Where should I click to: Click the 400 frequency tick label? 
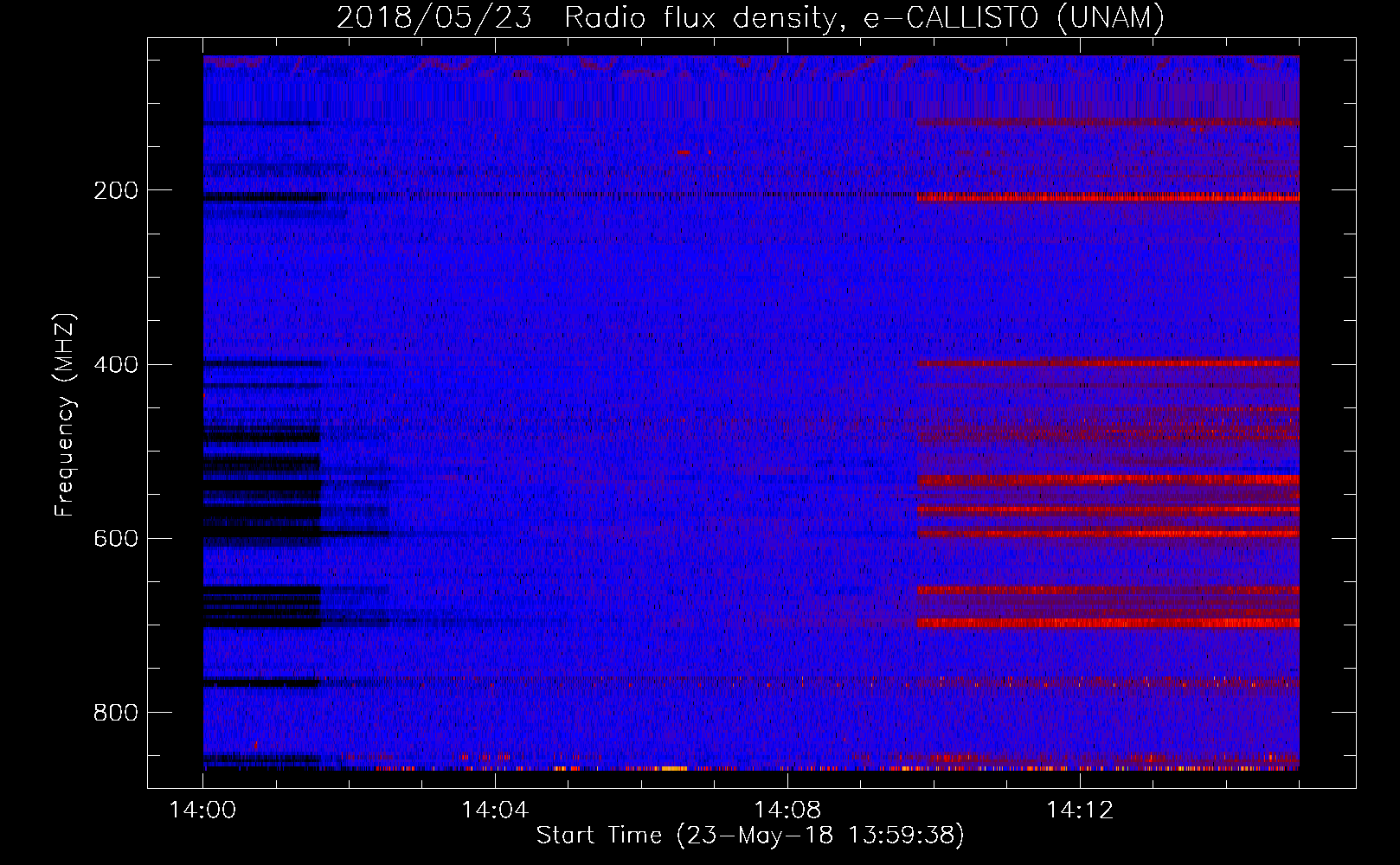click(116, 364)
